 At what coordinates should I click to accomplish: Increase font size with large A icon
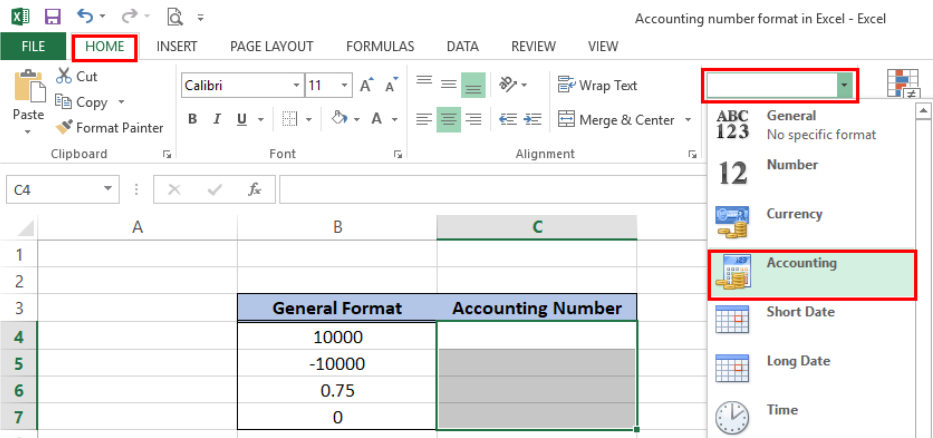(367, 85)
